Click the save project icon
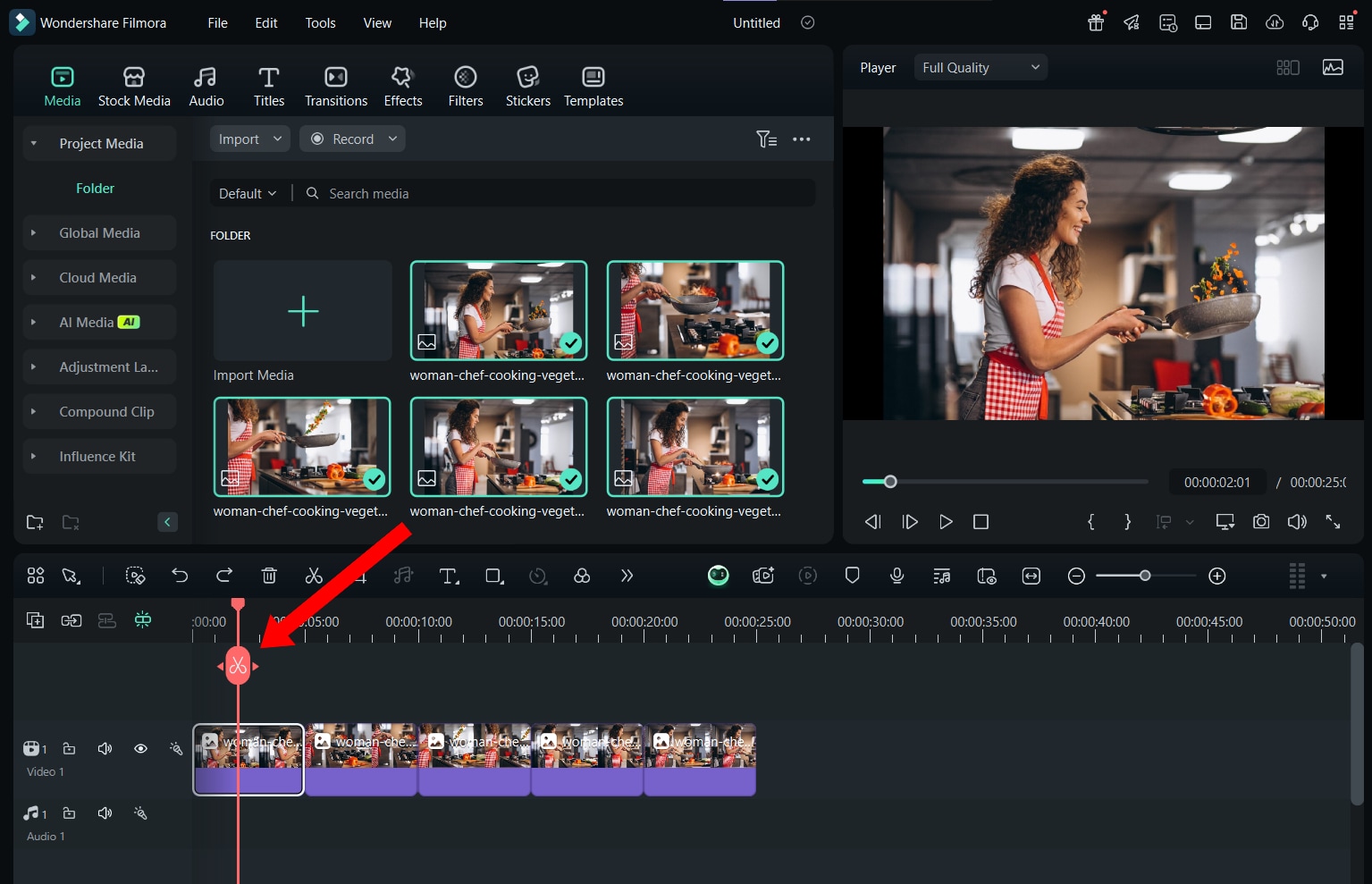 click(x=1239, y=22)
